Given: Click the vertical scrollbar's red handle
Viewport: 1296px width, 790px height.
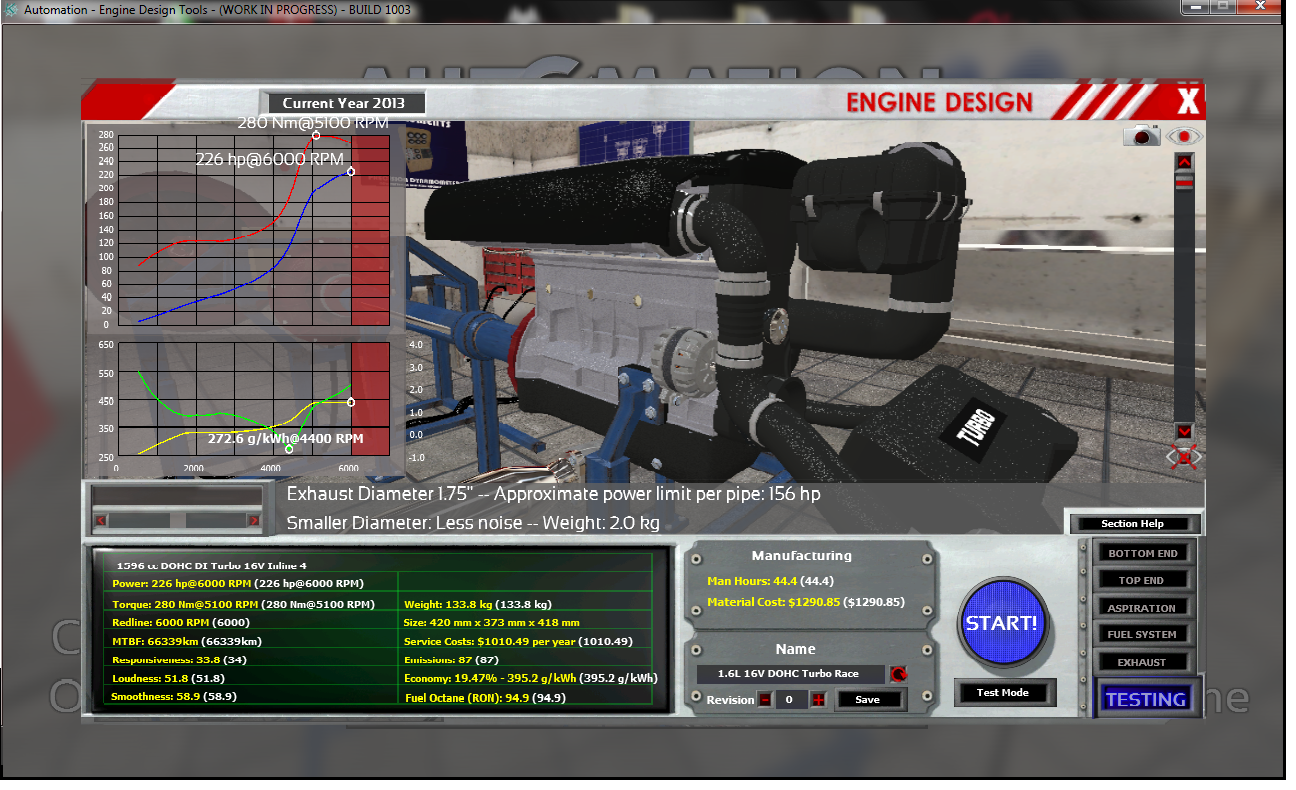Looking at the screenshot, I should point(1184,181).
